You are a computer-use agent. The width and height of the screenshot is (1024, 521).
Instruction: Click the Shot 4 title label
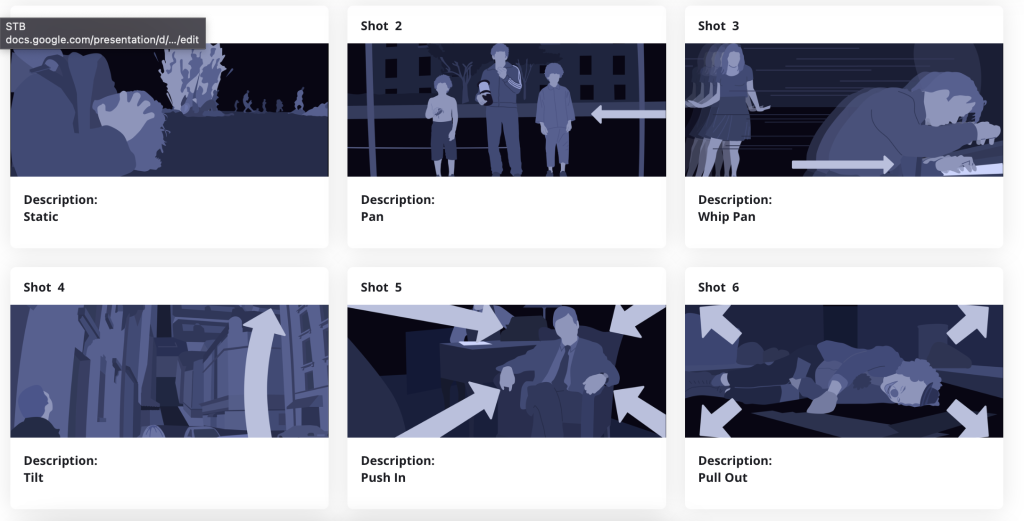coord(44,287)
